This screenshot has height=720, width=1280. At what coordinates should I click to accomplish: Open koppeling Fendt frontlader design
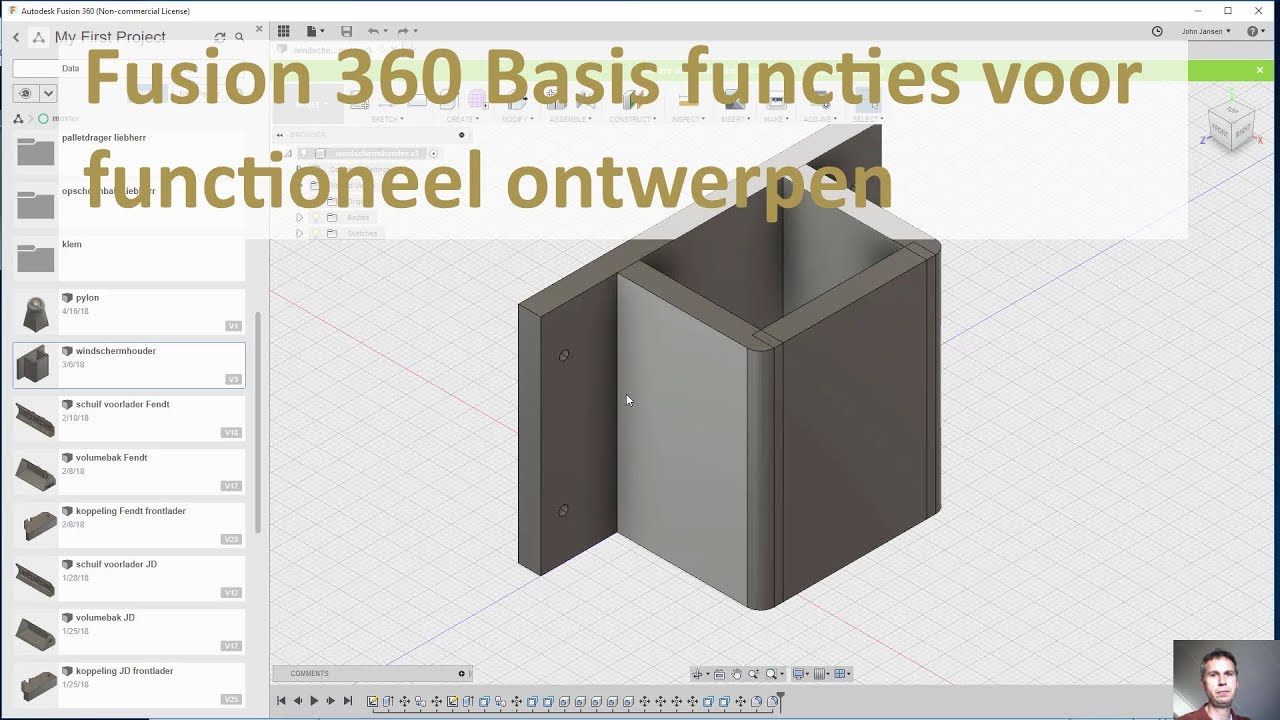pyautogui.click(x=129, y=525)
